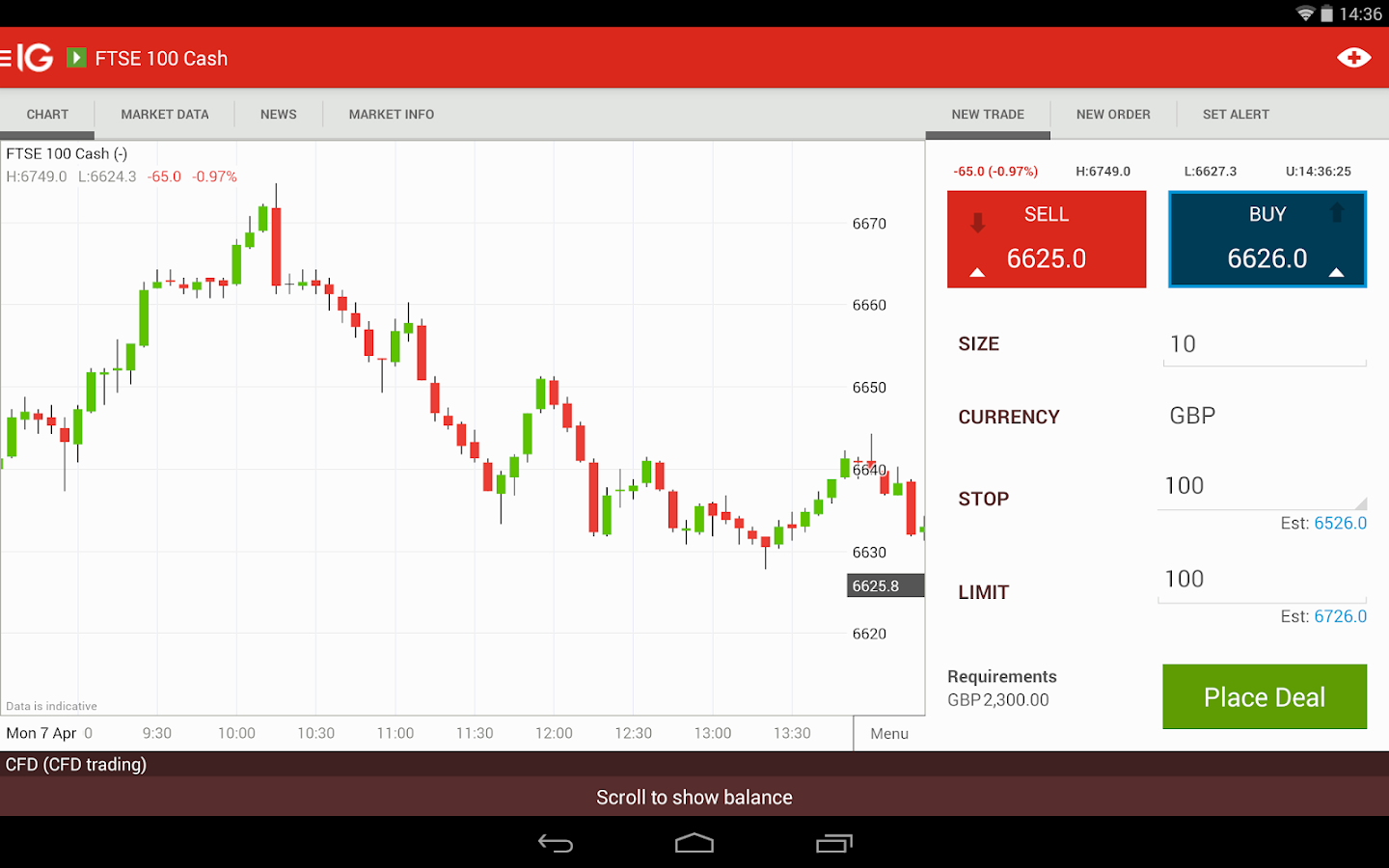Click the Data is indicative note
The width and height of the screenshot is (1389, 868).
pos(51,706)
